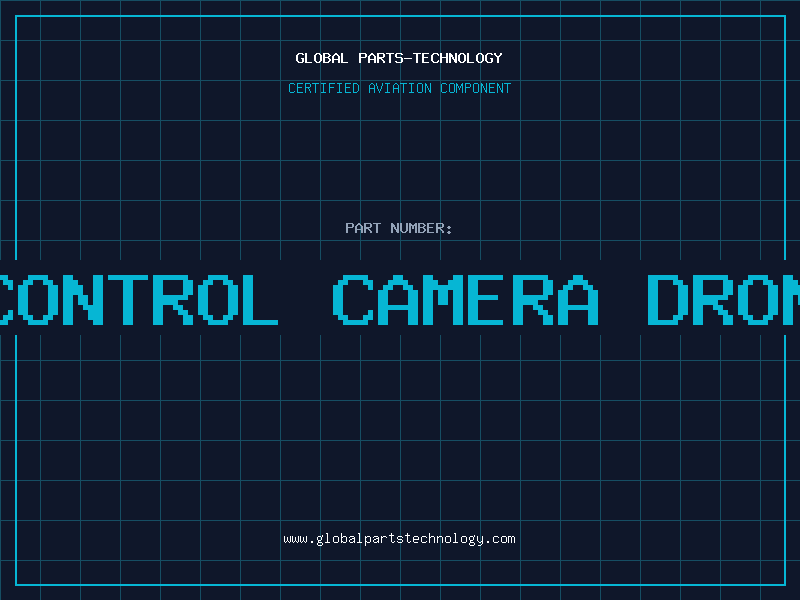
Task: Open the www.globalpartstechnology.com link
Action: pos(399,539)
